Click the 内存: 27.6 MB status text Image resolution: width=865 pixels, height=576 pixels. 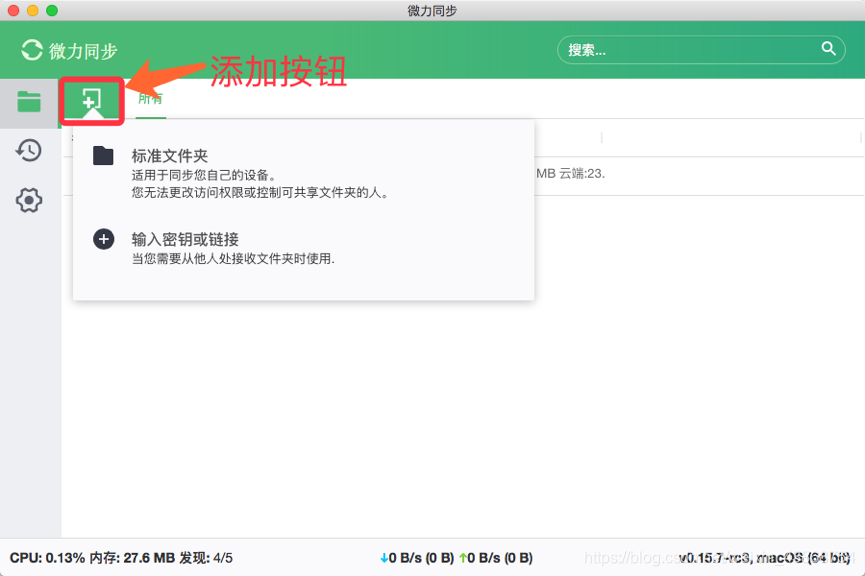tap(132, 558)
